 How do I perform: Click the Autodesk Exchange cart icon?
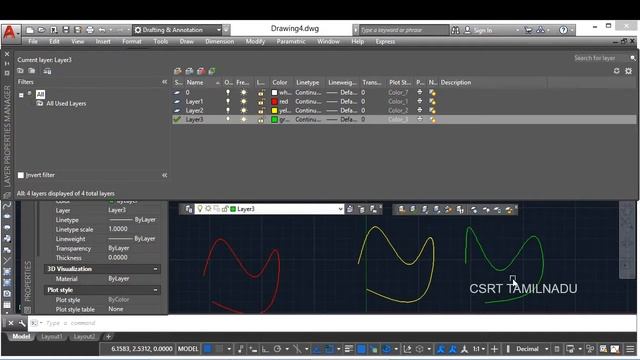529,30
